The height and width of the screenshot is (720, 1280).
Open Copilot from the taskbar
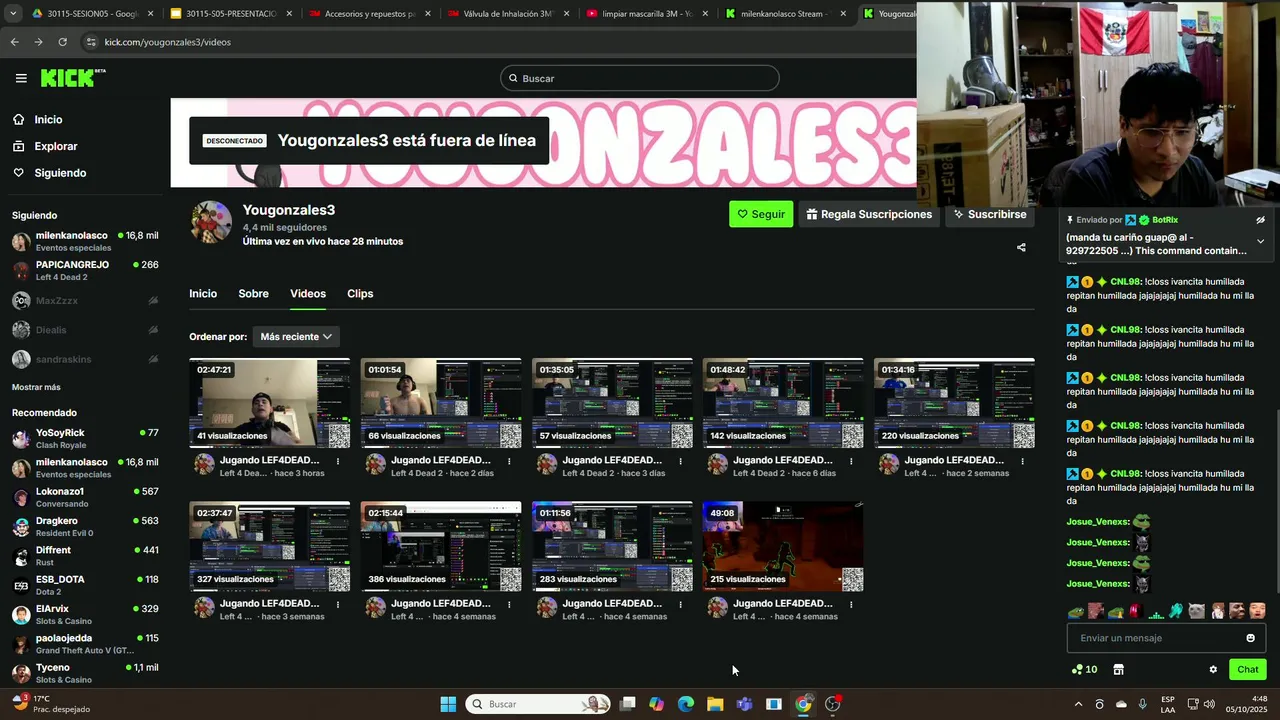tap(656, 704)
